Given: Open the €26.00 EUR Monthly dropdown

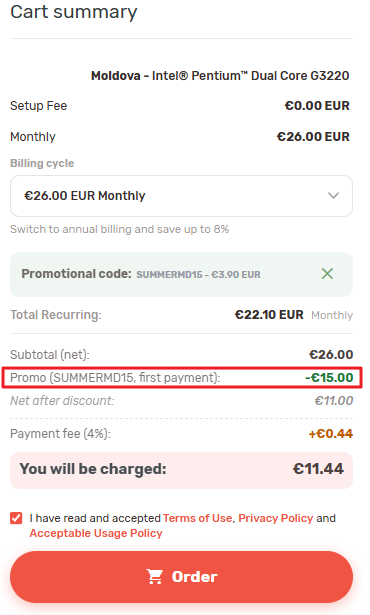Looking at the screenshot, I should pyautogui.click(x=181, y=196).
